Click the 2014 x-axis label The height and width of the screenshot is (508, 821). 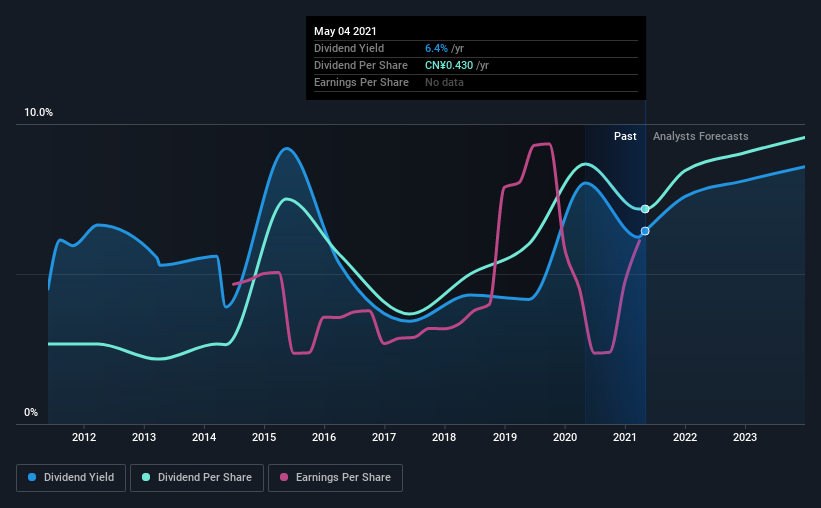click(204, 437)
